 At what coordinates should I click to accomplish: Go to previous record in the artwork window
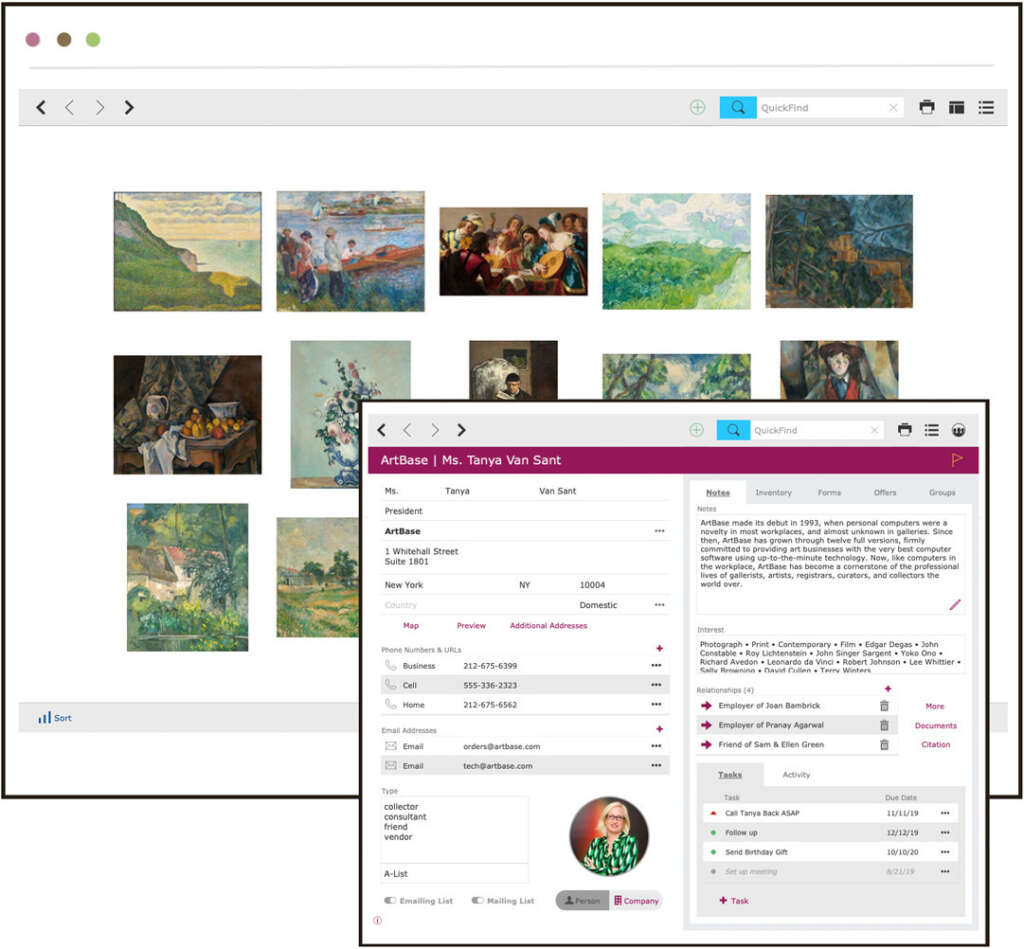click(x=70, y=107)
